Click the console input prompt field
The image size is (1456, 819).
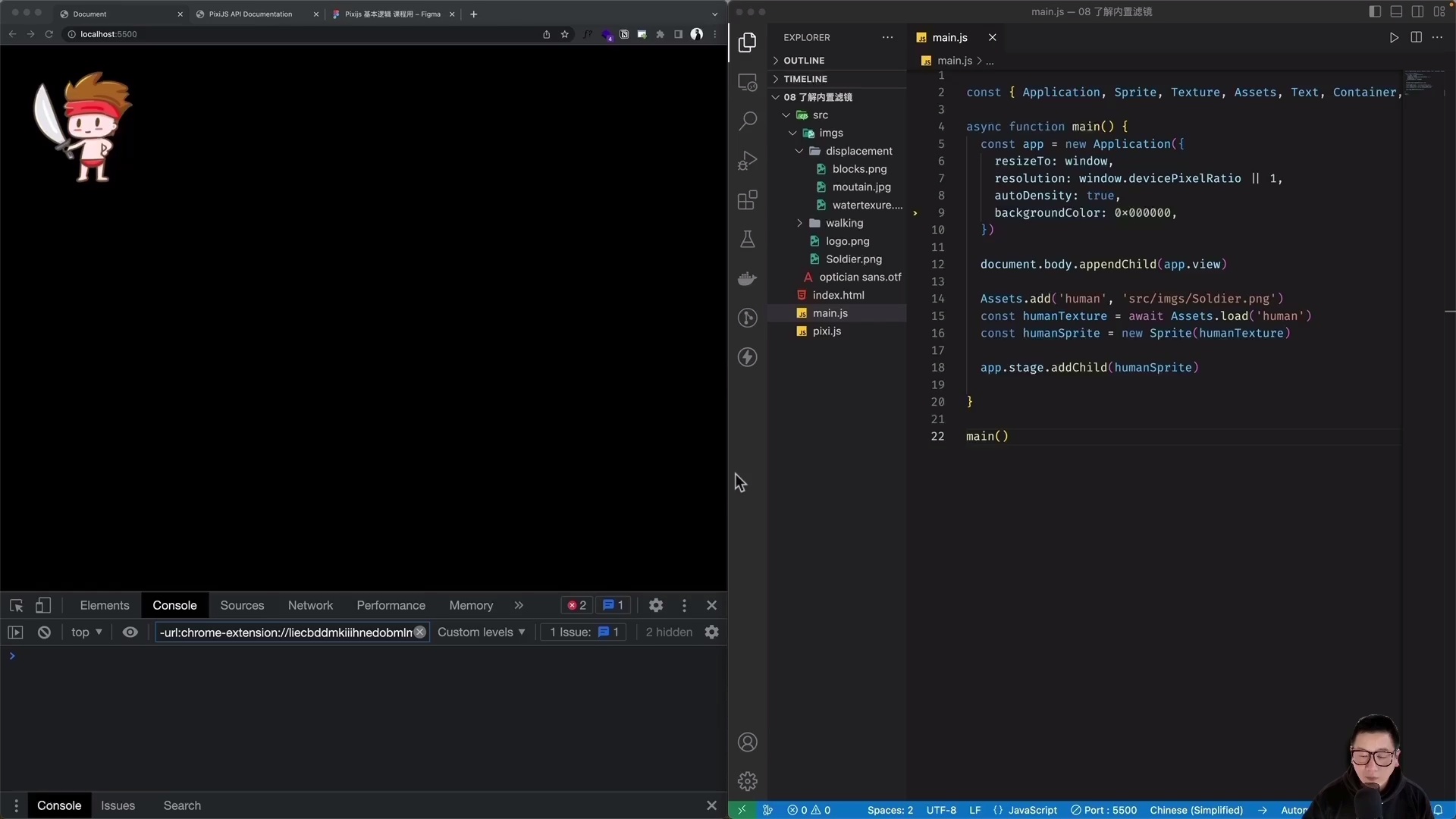tap(152, 656)
